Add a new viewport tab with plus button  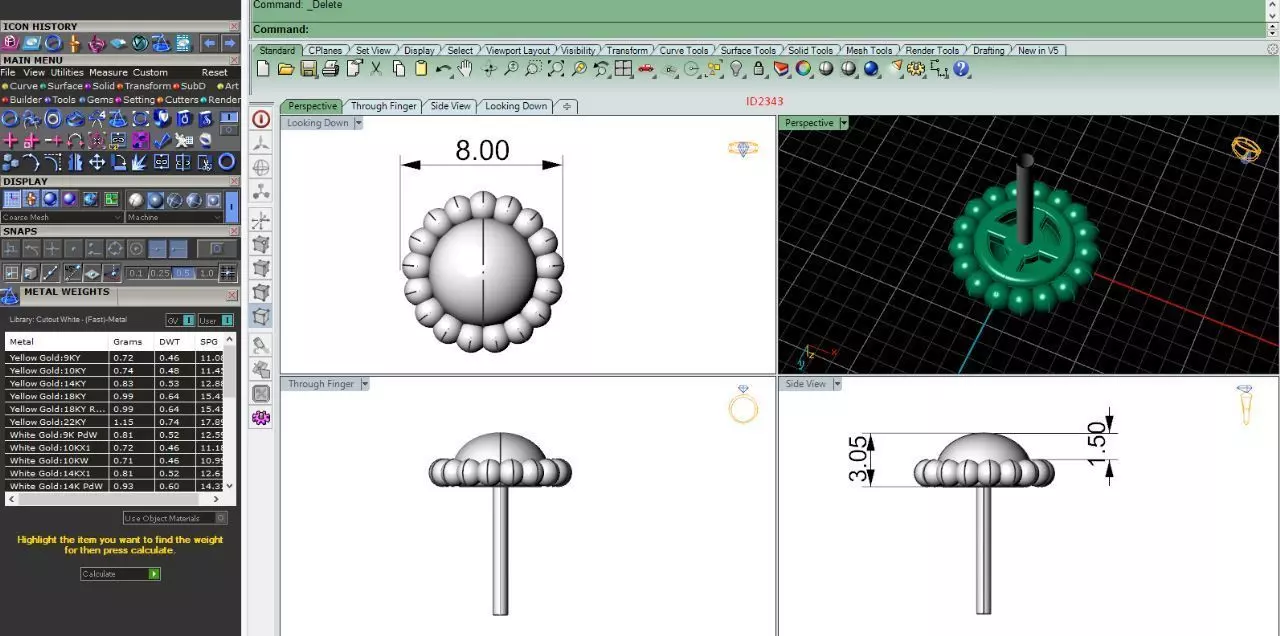click(x=566, y=106)
